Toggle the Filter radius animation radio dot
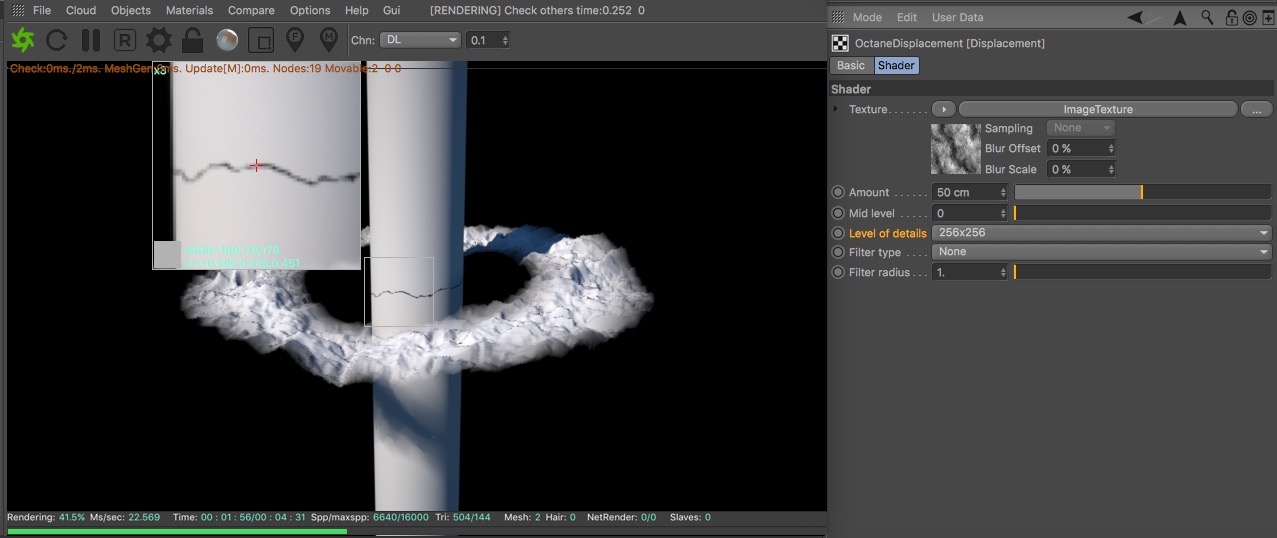This screenshot has height=538, width=1277. pyautogui.click(x=838, y=272)
